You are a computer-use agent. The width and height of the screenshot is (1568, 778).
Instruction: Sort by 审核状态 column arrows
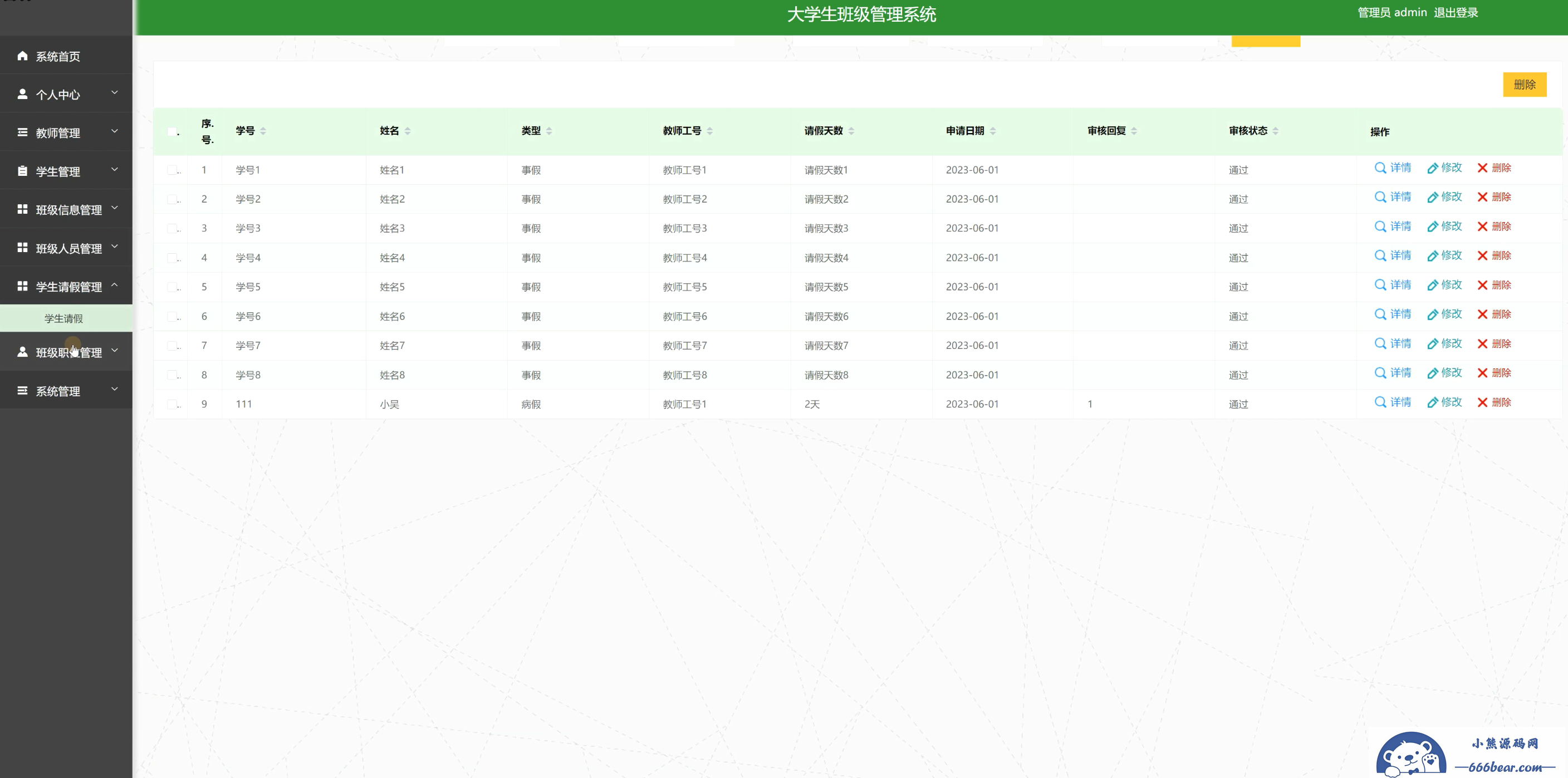point(1275,131)
